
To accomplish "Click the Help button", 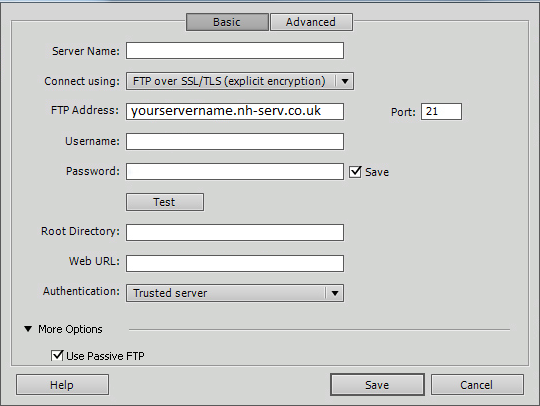I will point(62,385).
